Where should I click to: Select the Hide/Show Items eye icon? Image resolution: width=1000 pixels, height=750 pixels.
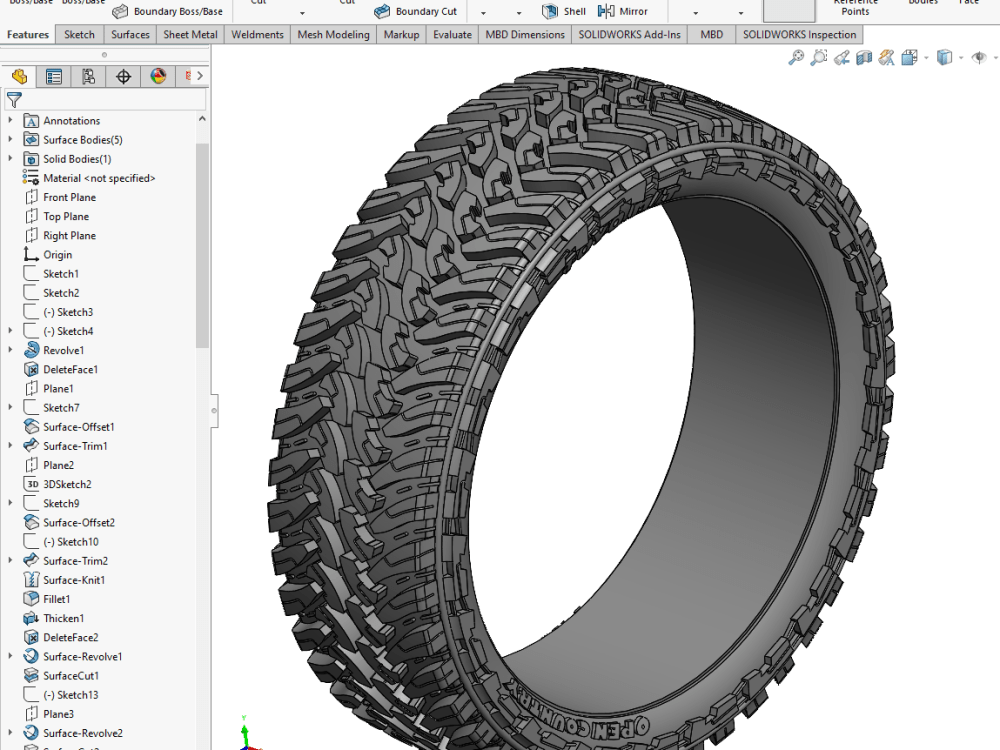[978, 57]
